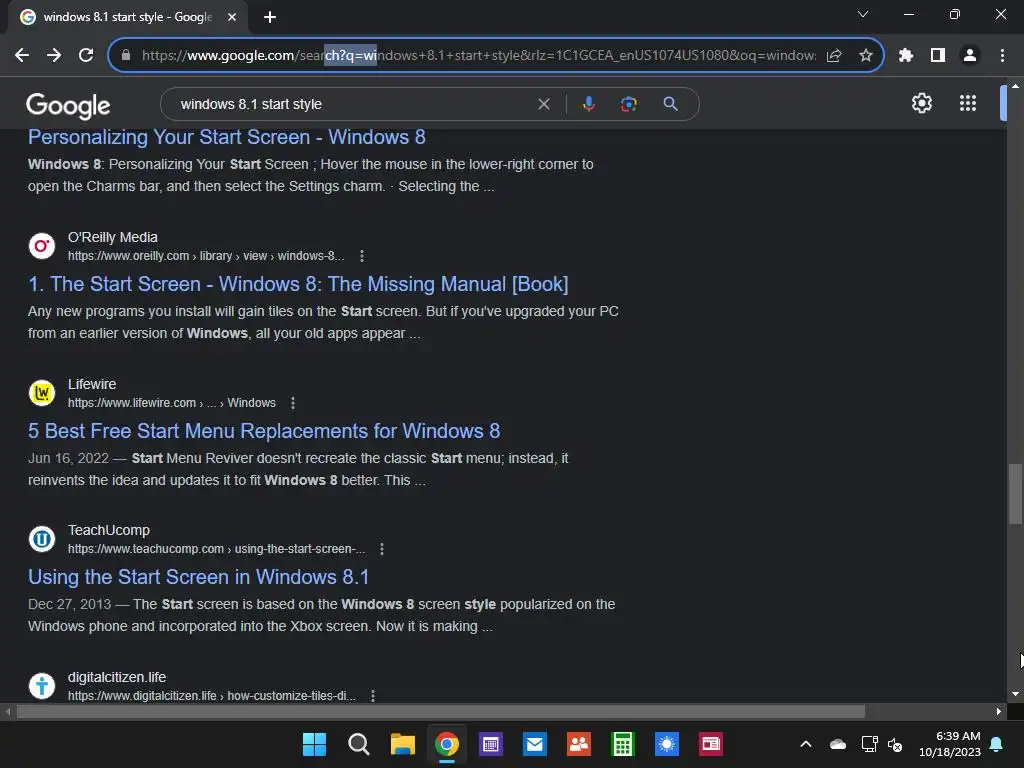
Task: Click the horizontal scrollbar thumb
Action: click(x=441, y=712)
